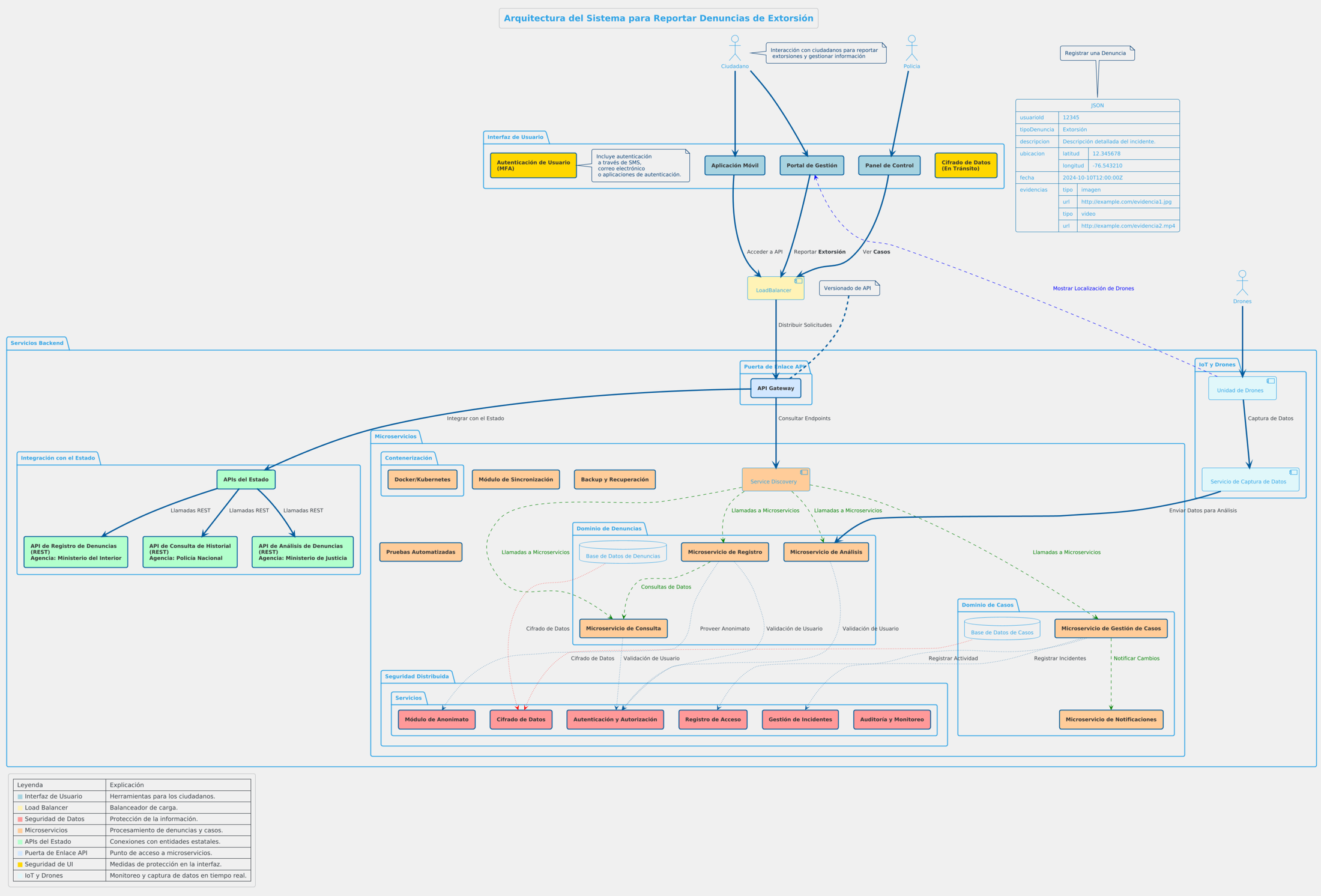The height and width of the screenshot is (896, 1321).
Task: Select Microservicio de Gestión de Casos node
Action: [1111, 629]
